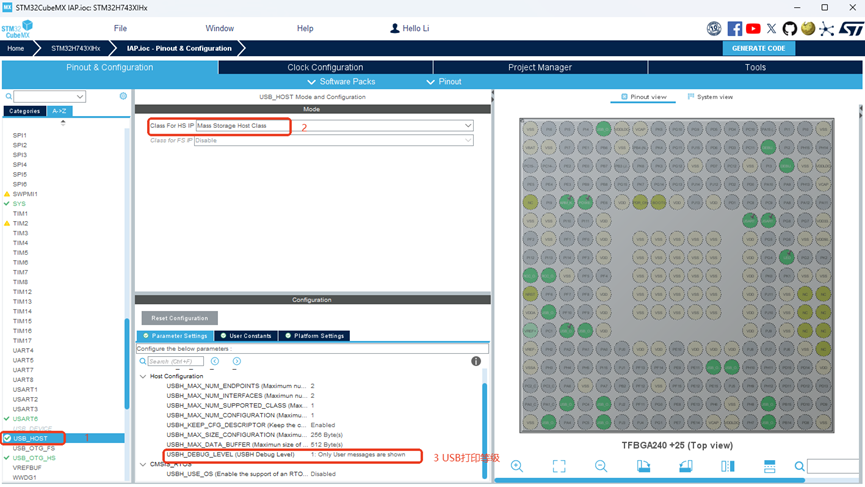The width and height of the screenshot is (865, 487).
Task: Click the gold globe icon
Action: pos(808,29)
